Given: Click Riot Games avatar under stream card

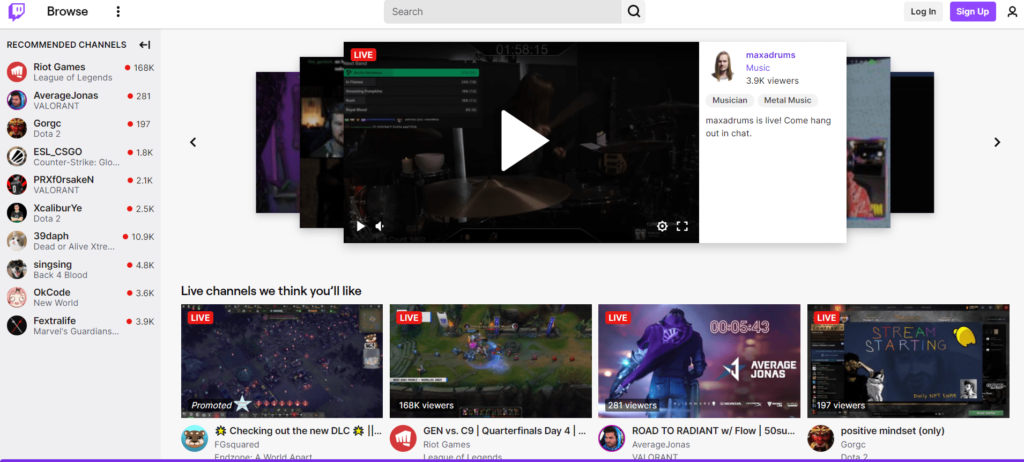Looking at the screenshot, I should coord(403,438).
